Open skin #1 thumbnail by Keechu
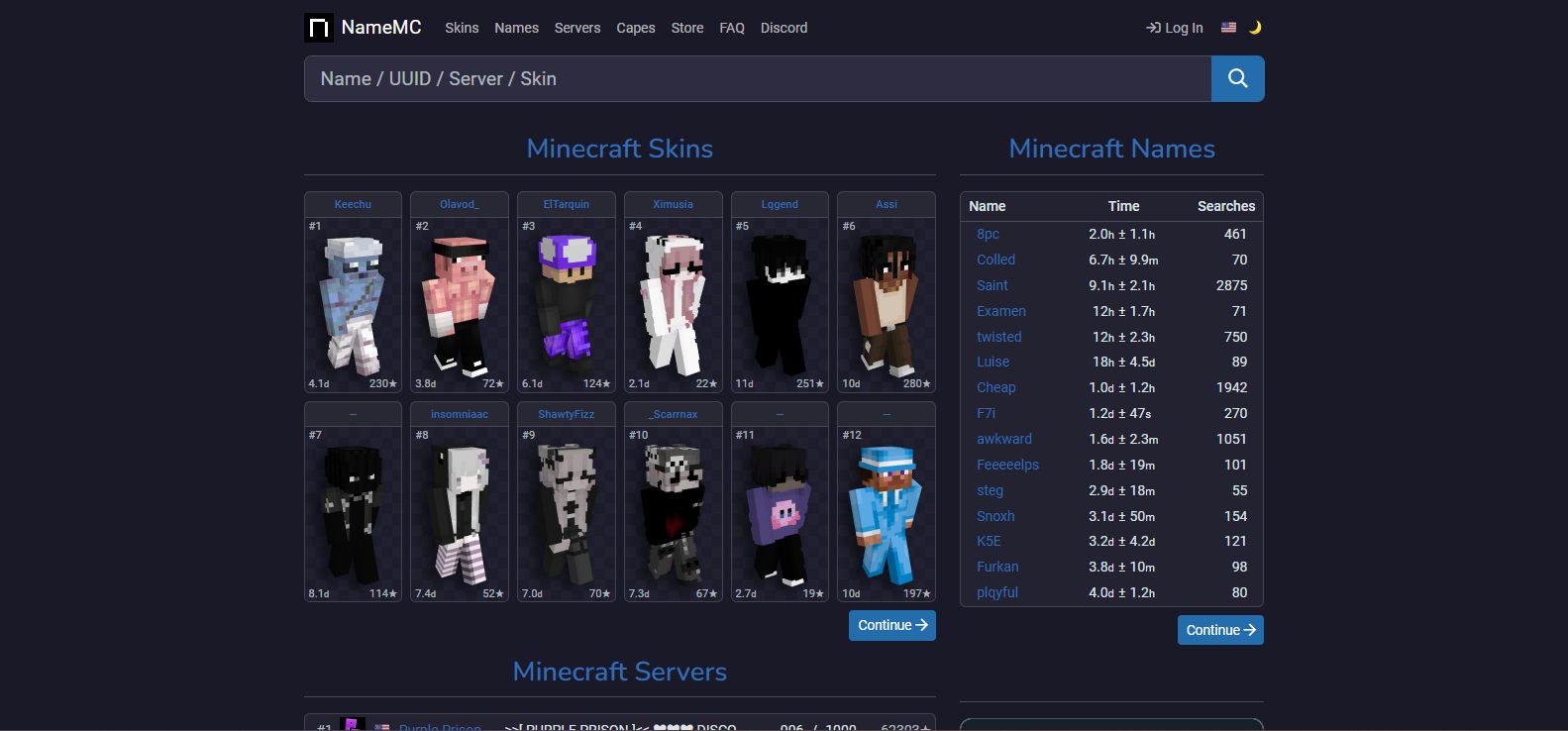The height and width of the screenshot is (731, 1568). [353, 305]
